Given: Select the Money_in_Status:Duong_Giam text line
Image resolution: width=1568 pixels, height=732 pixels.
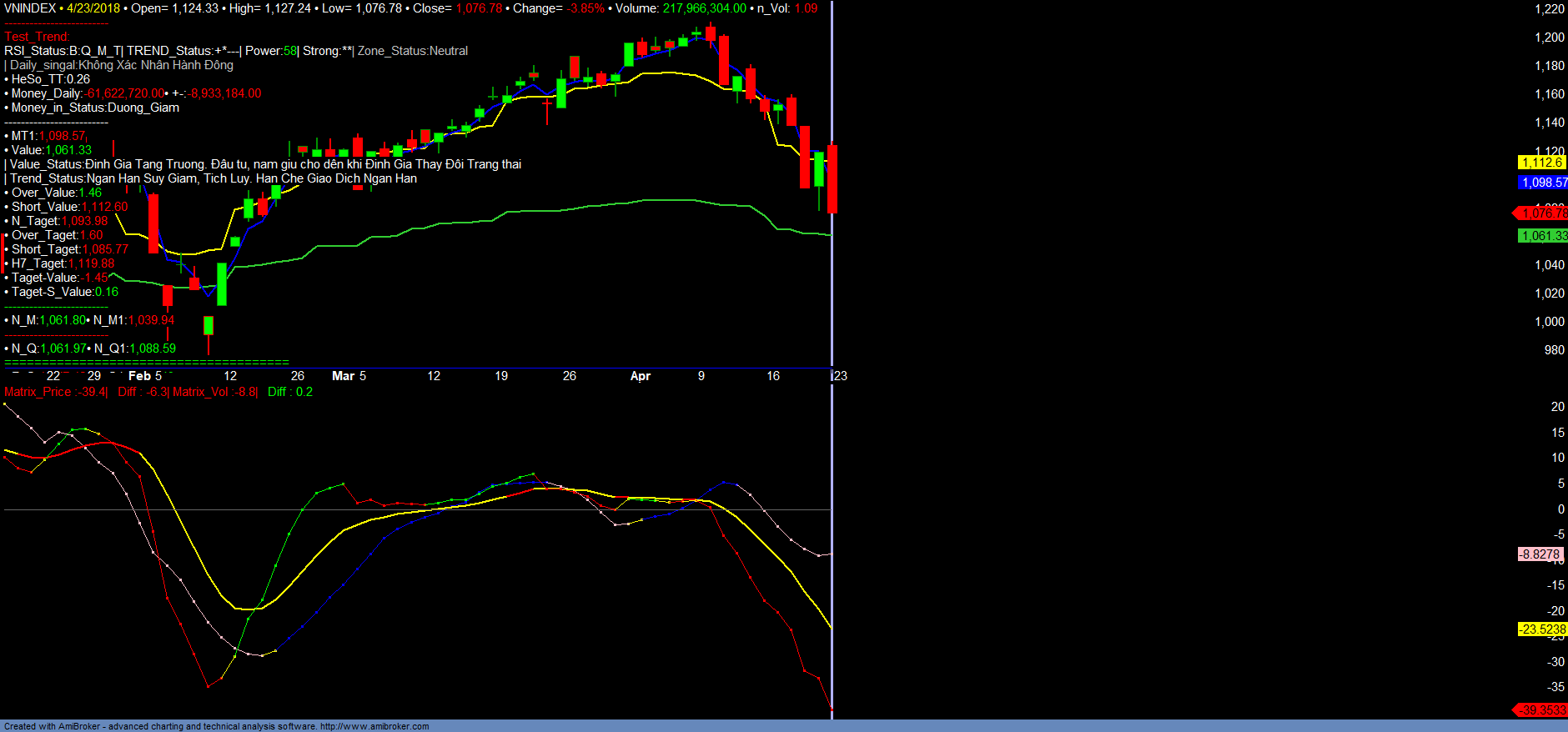Looking at the screenshot, I should 94,108.
